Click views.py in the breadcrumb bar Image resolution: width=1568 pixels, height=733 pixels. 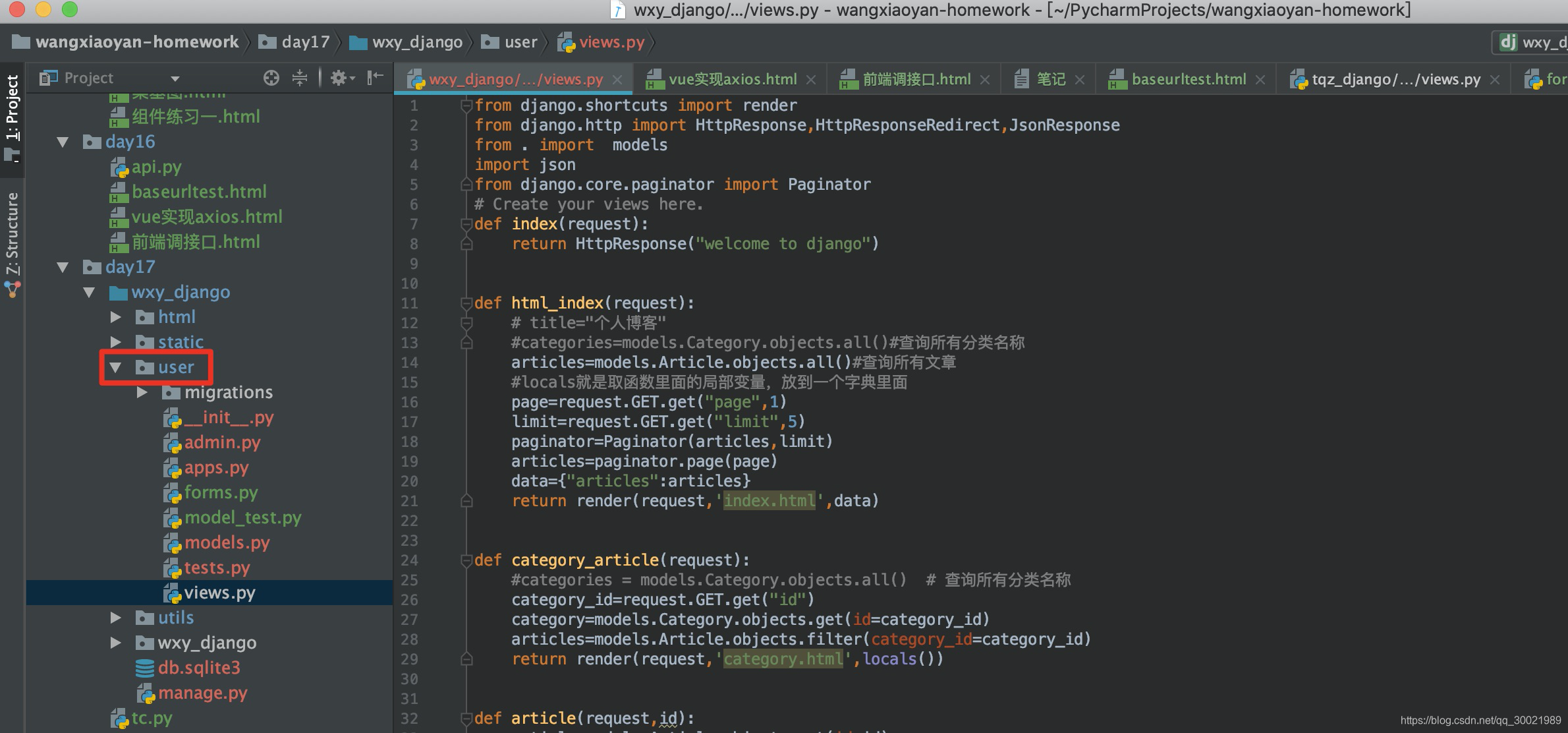pyautogui.click(x=601, y=42)
